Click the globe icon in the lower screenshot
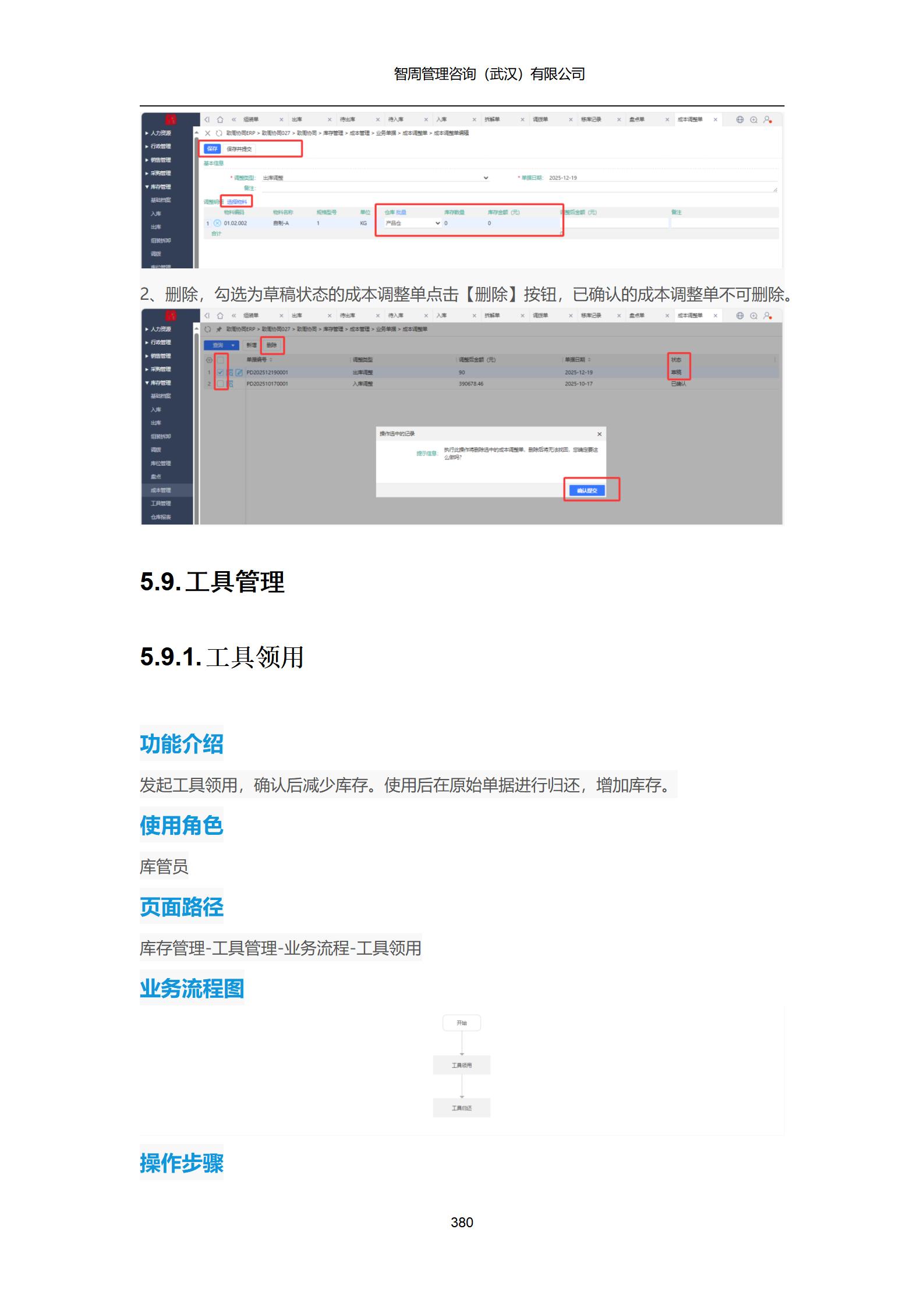This screenshot has width=924, height=1307. click(740, 316)
